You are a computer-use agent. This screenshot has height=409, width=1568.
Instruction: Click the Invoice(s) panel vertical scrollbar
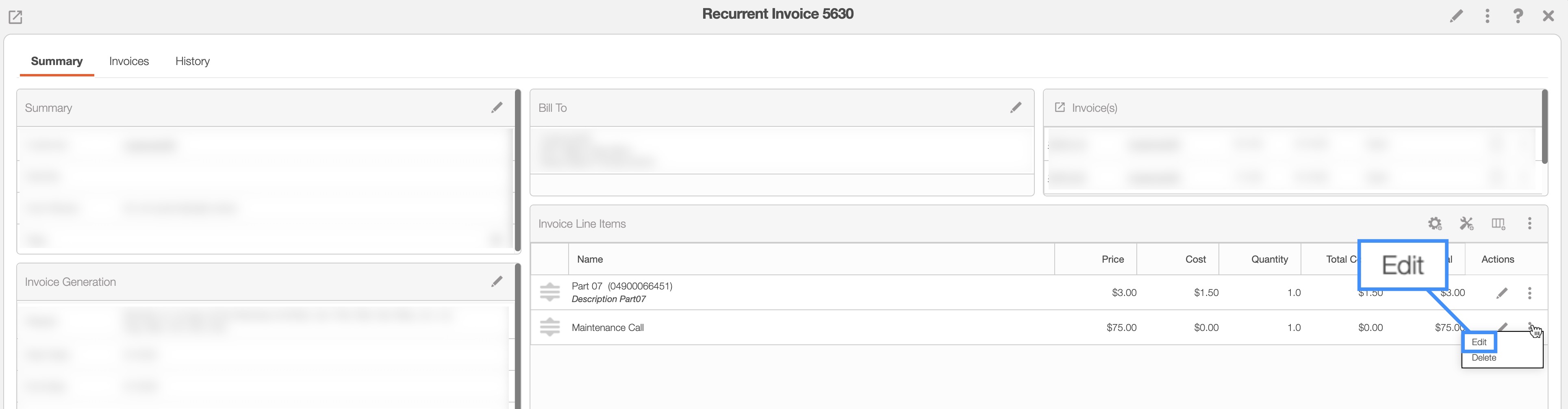coord(1544,128)
